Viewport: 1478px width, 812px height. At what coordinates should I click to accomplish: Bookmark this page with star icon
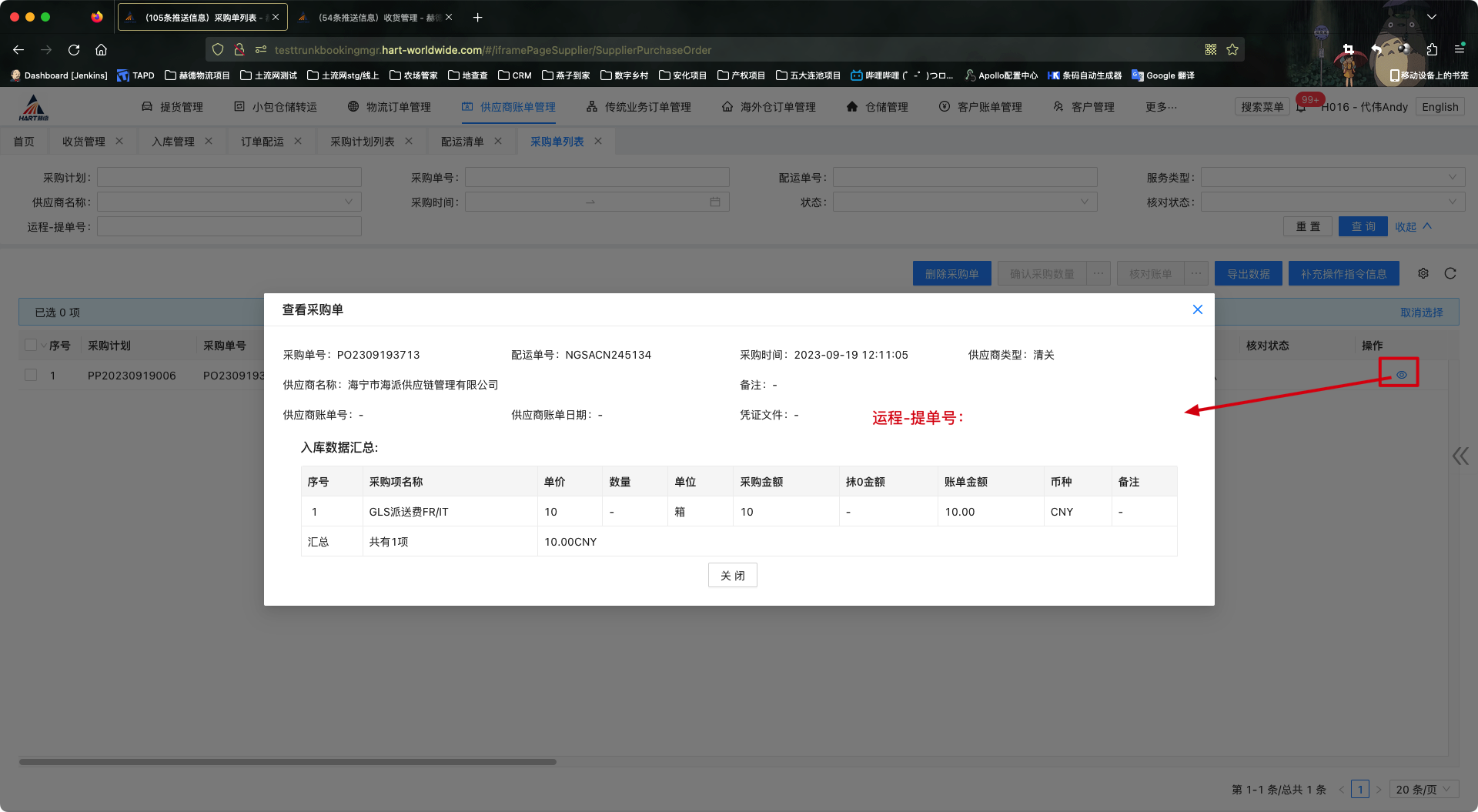coord(1232,50)
